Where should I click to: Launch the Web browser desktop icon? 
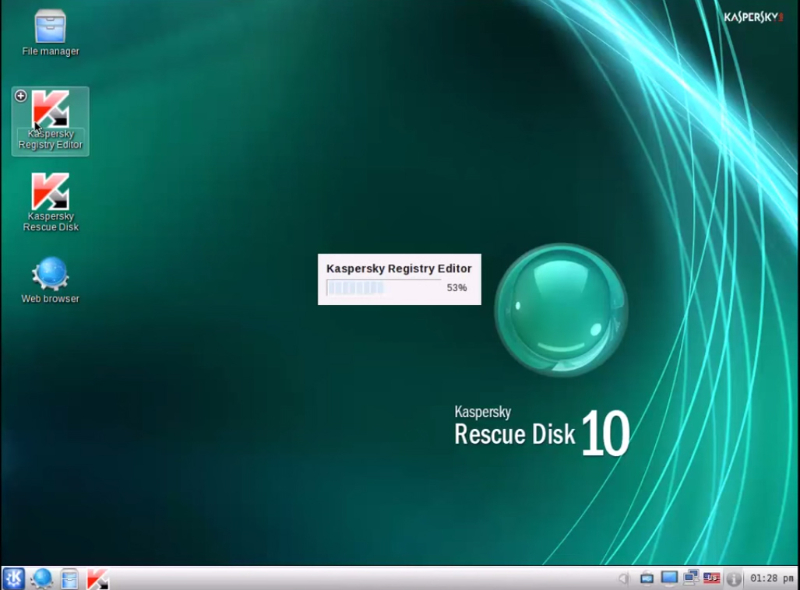click(50, 273)
